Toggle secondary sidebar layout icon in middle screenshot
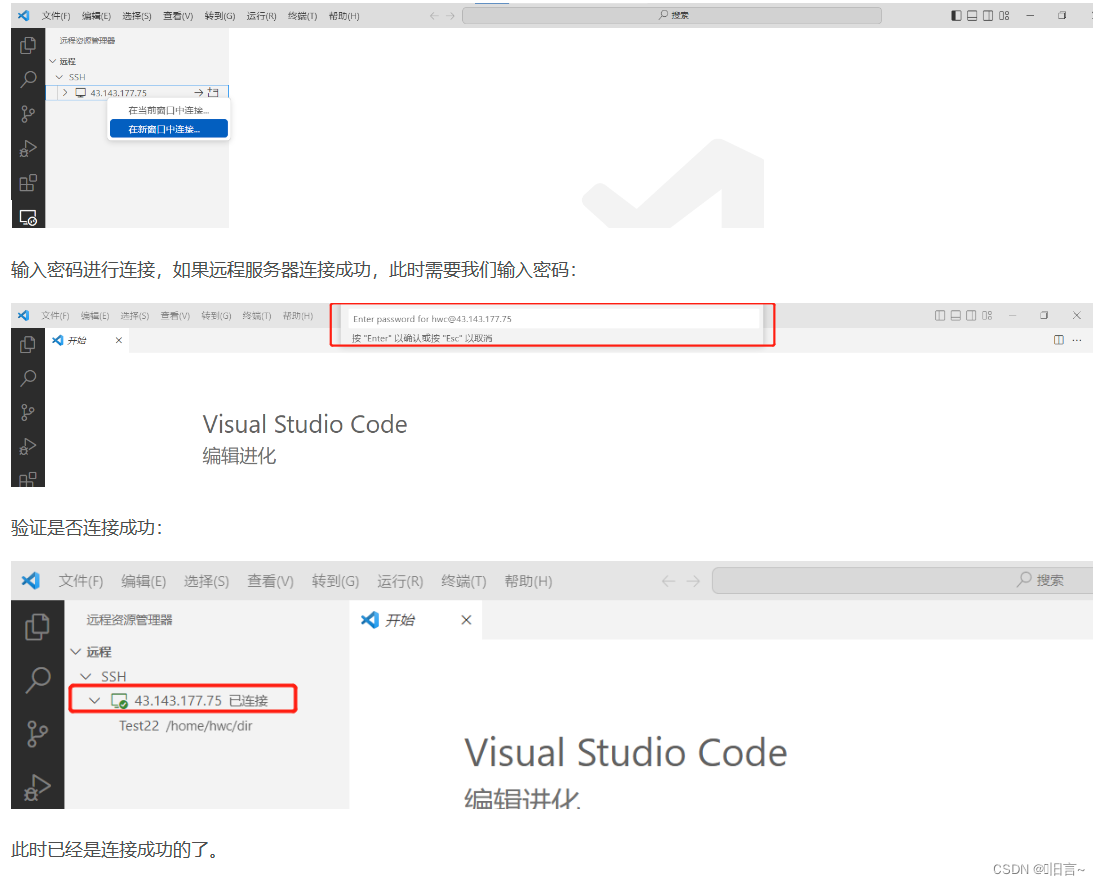Image resolution: width=1100 pixels, height=885 pixels. [971, 316]
